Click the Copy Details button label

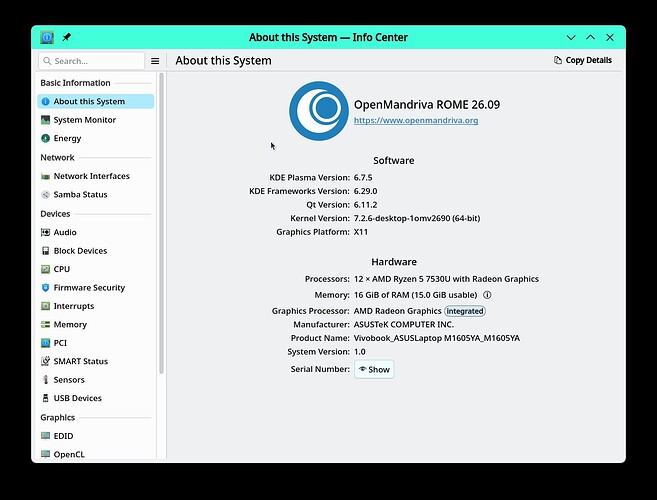click(588, 60)
